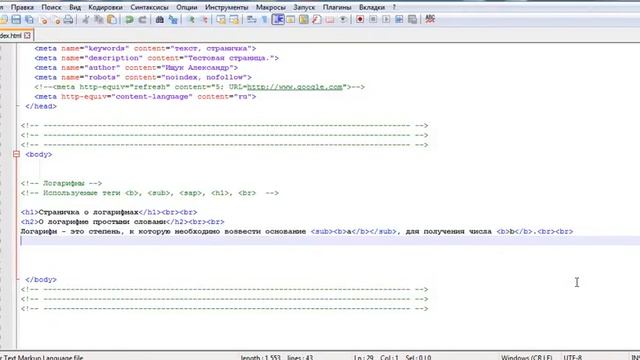Viewport: 640px width, 360px height.
Task: Open the Инструменты menu
Action: (x=227, y=7)
